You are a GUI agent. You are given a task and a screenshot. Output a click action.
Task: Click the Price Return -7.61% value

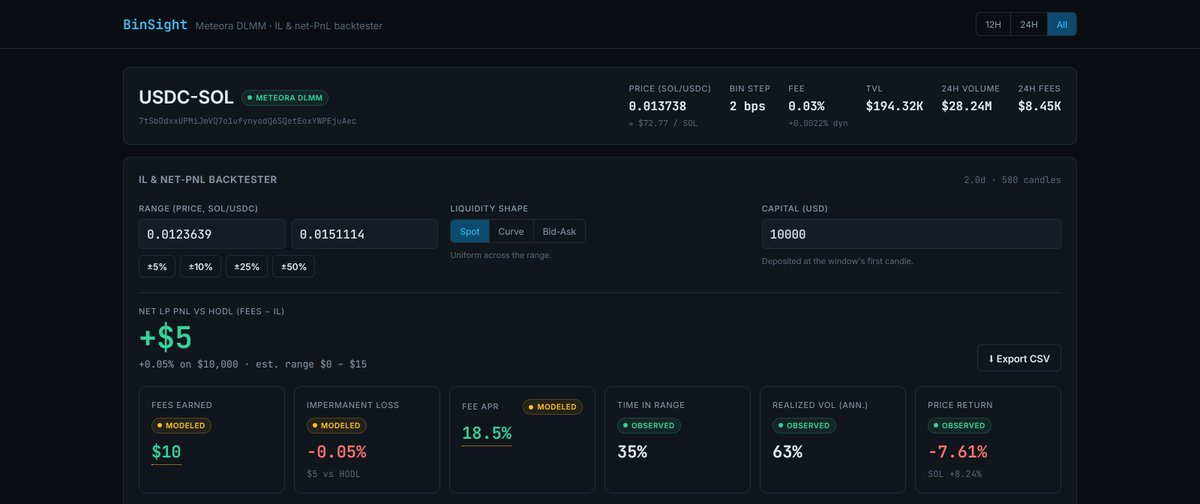click(x=958, y=452)
